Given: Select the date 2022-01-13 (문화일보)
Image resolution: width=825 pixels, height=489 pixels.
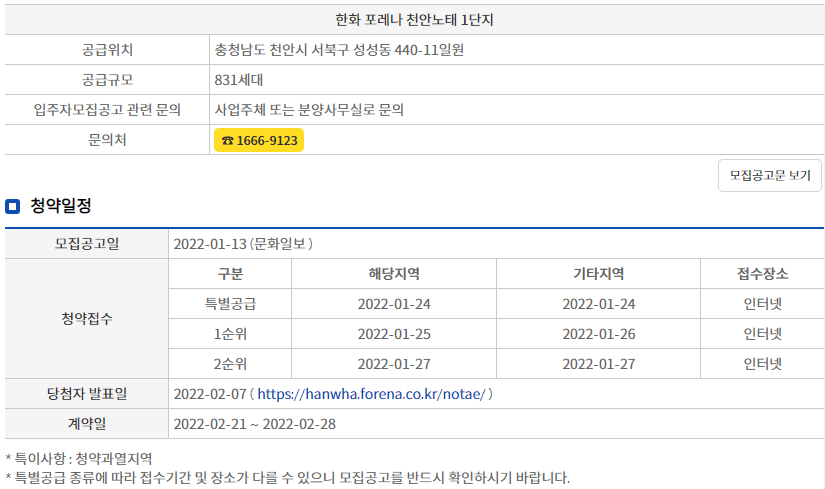Looking at the screenshot, I should (x=243, y=244).
